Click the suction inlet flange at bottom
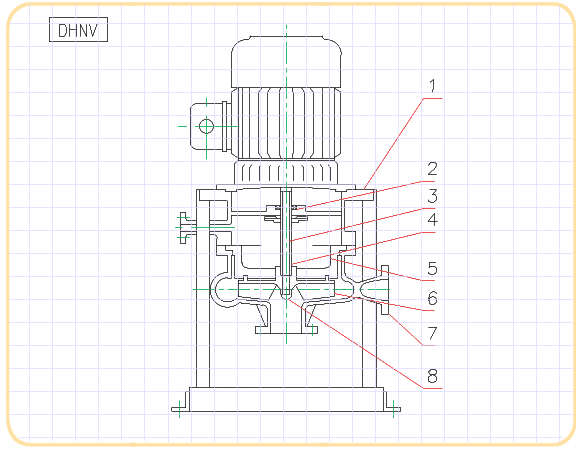This screenshot has height=450, width=584. (286, 330)
